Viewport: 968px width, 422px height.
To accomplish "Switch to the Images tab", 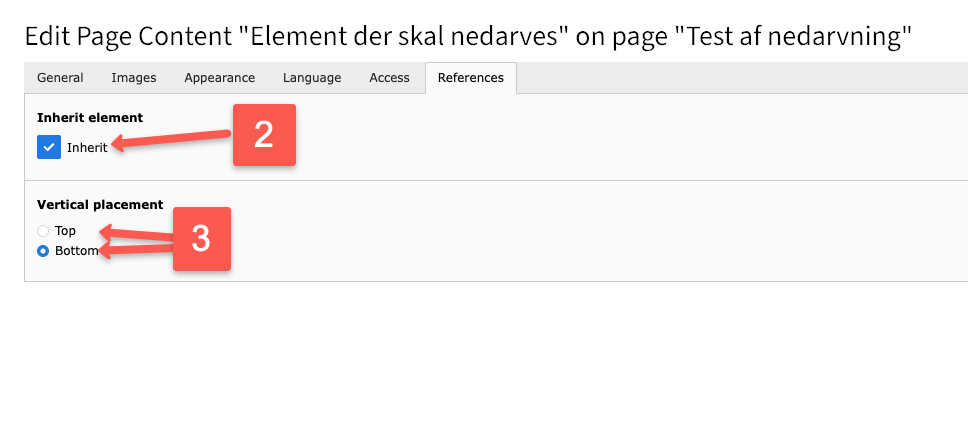I will [x=133, y=78].
